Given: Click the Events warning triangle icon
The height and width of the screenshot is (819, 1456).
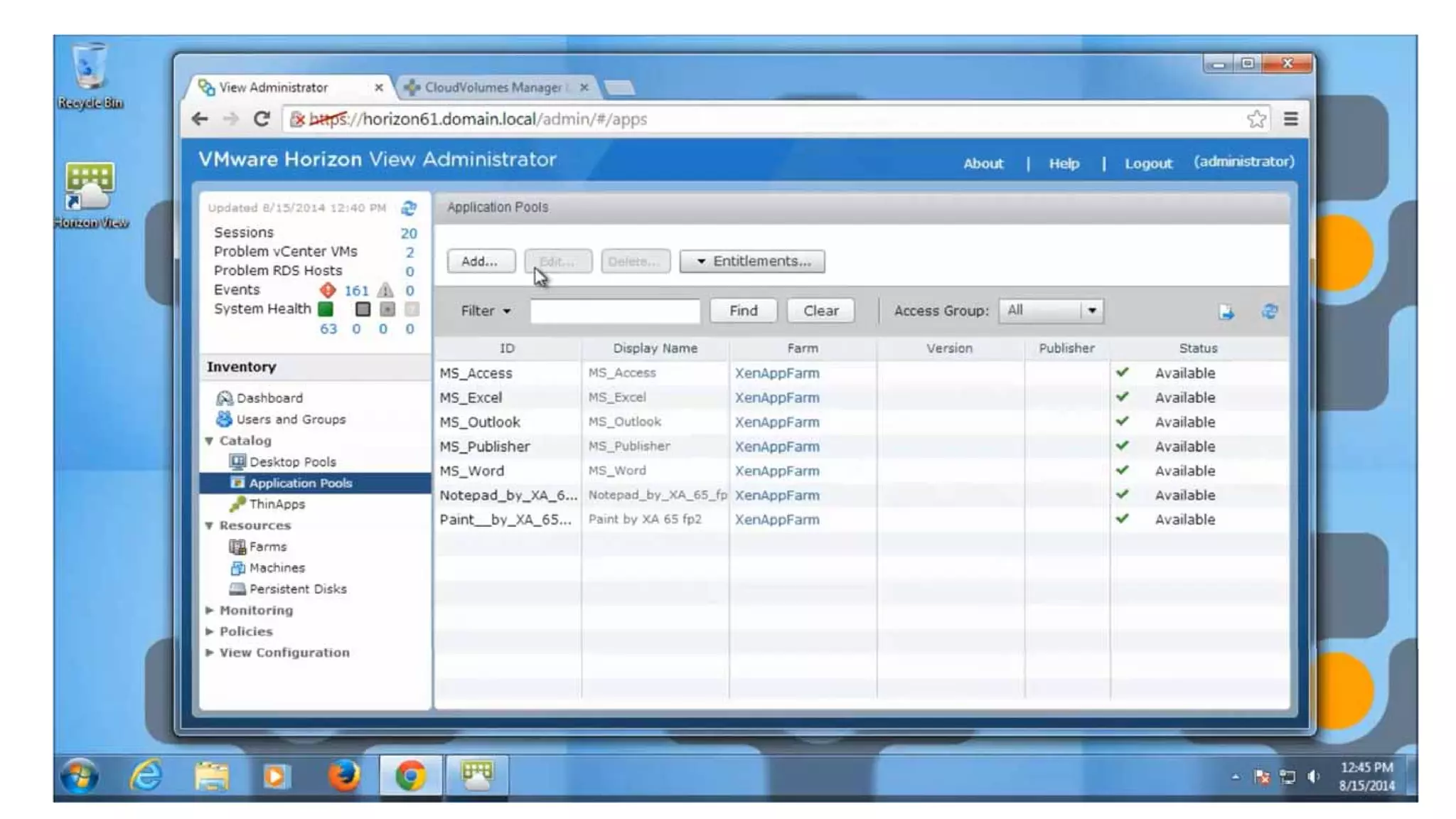Looking at the screenshot, I should click(x=385, y=290).
